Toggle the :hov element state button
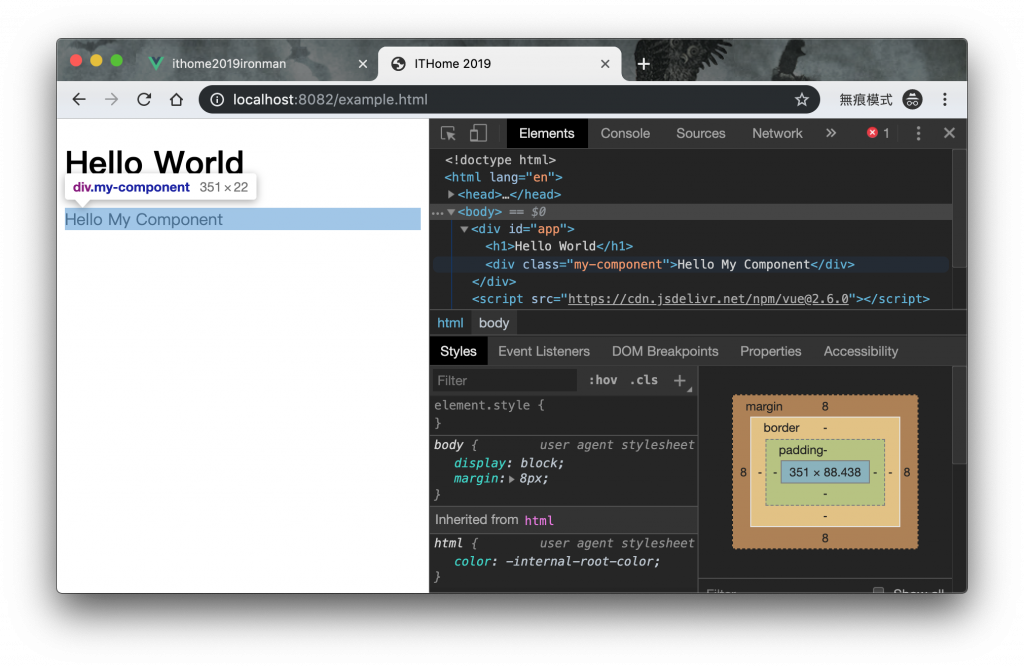The width and height of the screenshot is (1024, 668). pyautogui.click(x=603, y=380)
